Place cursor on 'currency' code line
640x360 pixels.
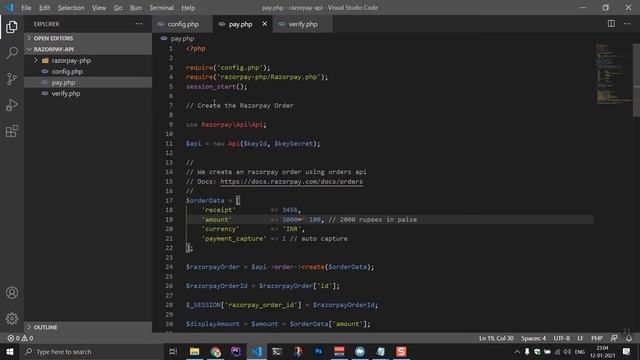tap(253, 229)
